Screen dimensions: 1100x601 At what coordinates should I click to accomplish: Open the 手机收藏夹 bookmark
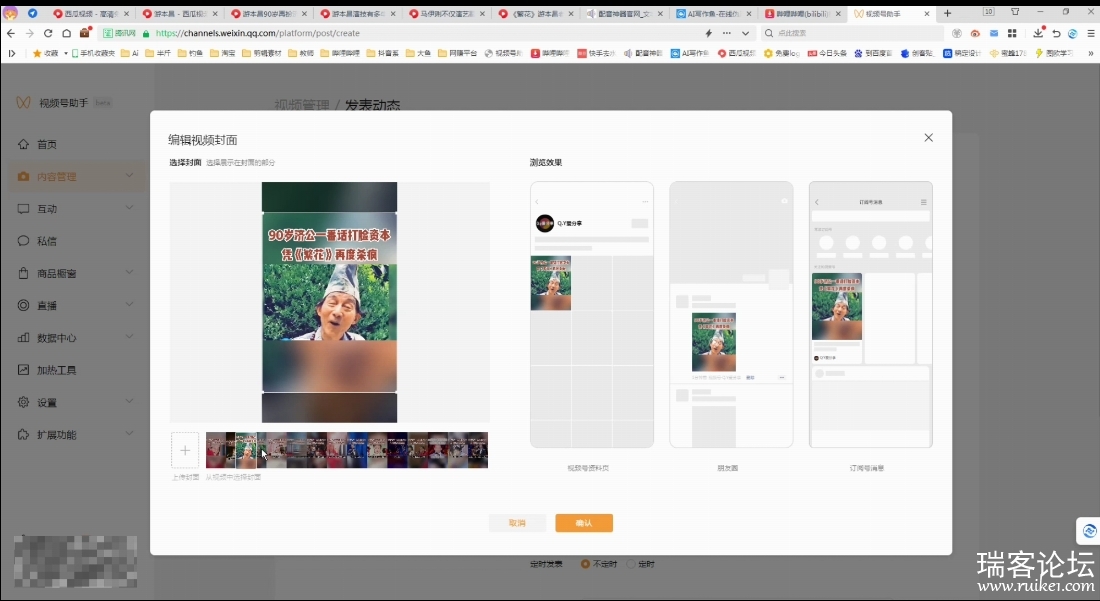click(x=93, y=53)
